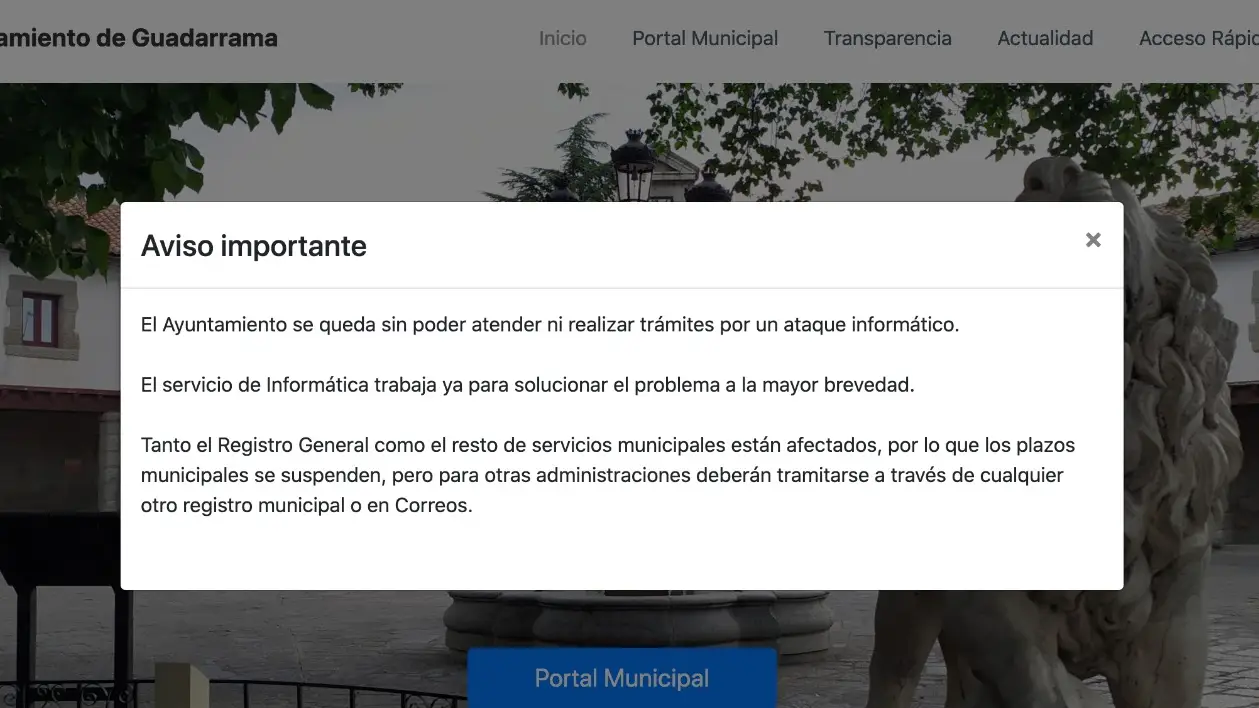
Task: Click the Ayuntamiento de Guadarrama site title
Action: pos(139,39)
